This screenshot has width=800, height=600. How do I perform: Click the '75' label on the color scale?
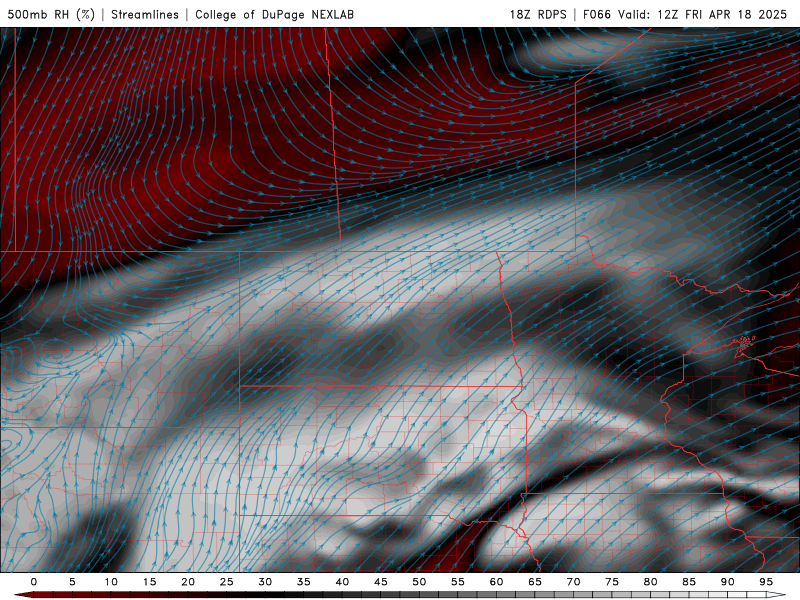pos(612,582)
